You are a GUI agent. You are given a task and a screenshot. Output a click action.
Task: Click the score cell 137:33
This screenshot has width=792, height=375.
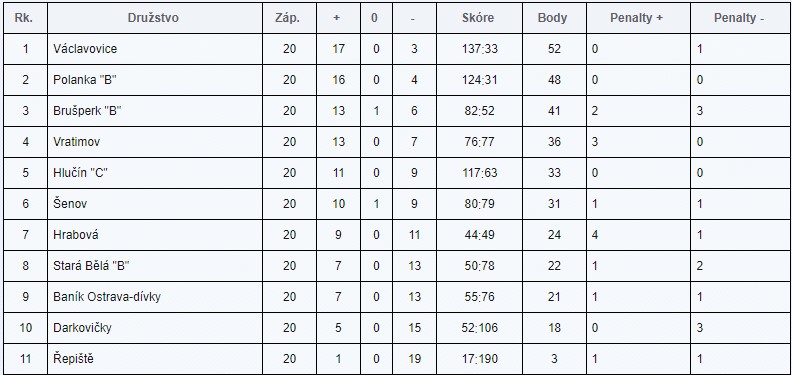click(479, 49)
